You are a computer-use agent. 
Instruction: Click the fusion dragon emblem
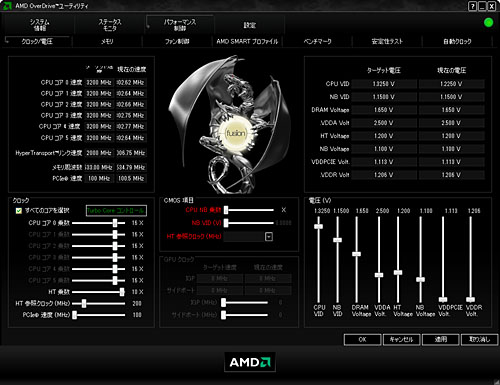pos(230,125)
